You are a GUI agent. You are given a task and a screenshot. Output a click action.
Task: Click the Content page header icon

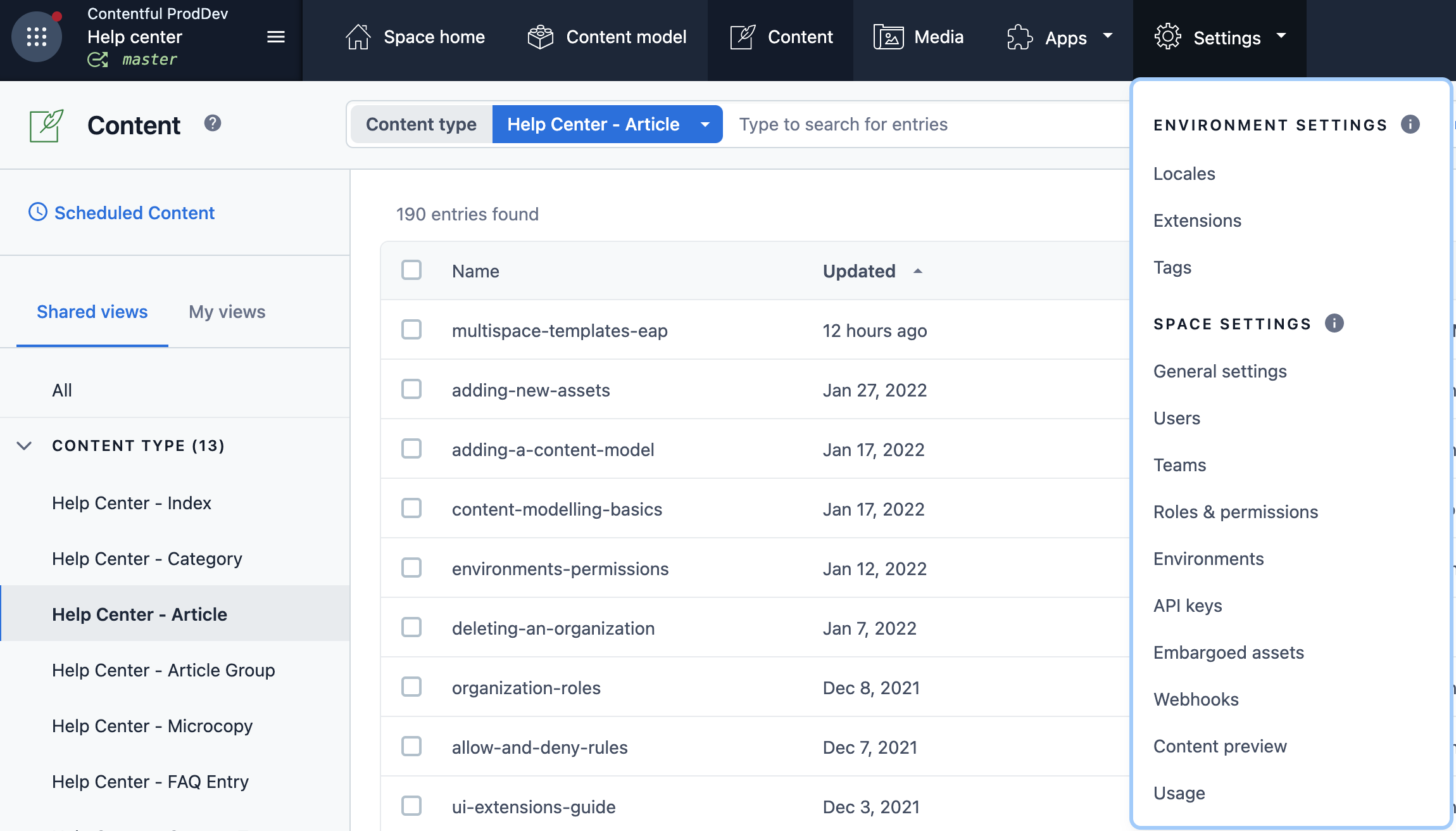(x=47, y=125)
